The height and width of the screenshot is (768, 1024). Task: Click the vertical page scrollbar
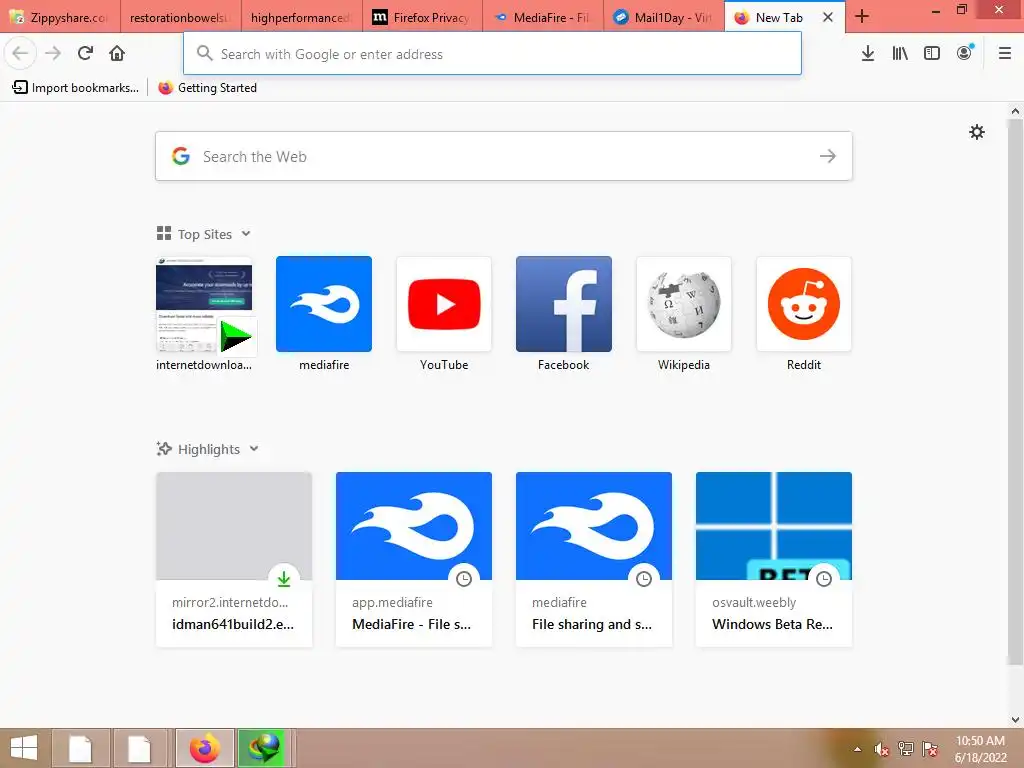click(1015, 392)
